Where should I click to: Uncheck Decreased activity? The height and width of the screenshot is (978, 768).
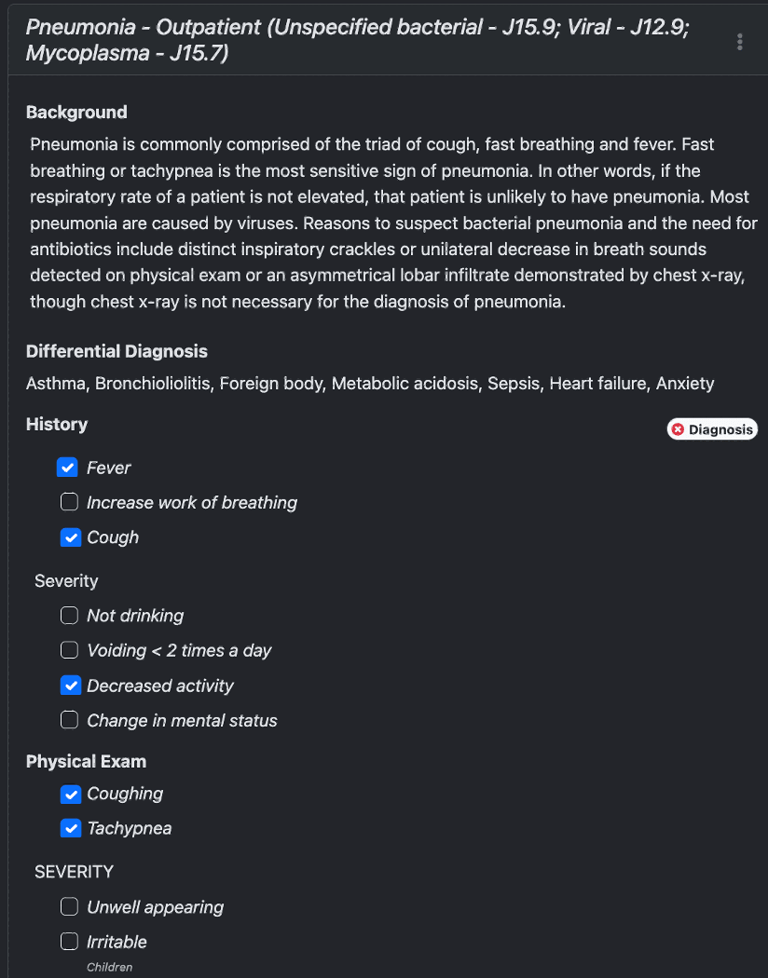69,685
